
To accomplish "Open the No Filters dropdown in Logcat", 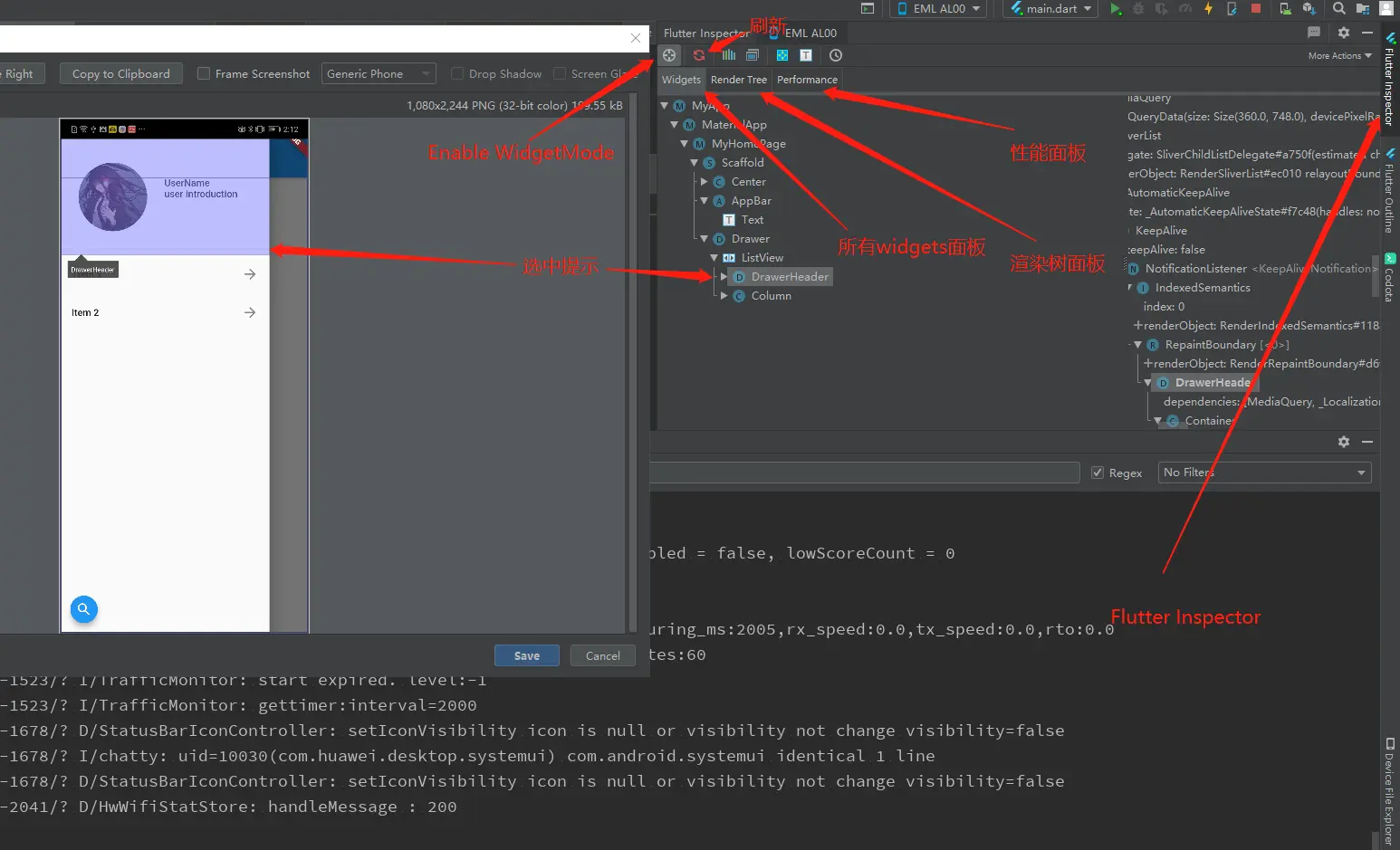I will click(1264, 473).
